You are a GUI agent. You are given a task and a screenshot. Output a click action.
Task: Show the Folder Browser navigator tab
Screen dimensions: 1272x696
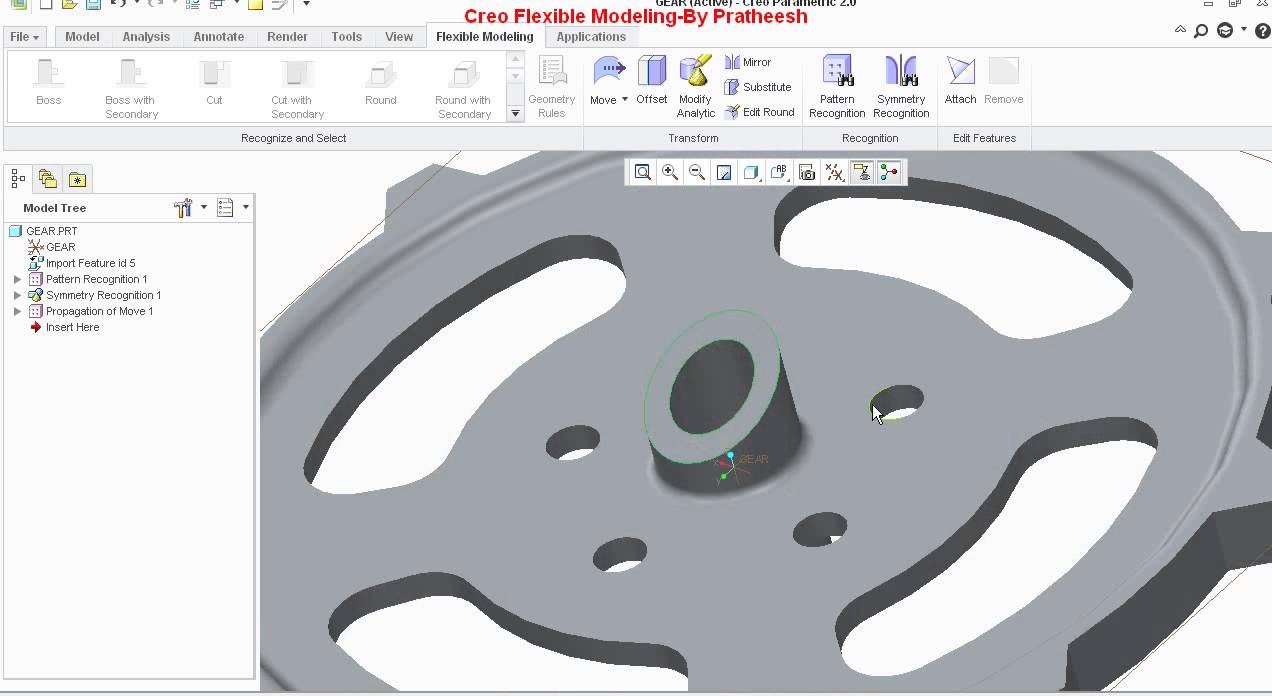coord(48,179)
